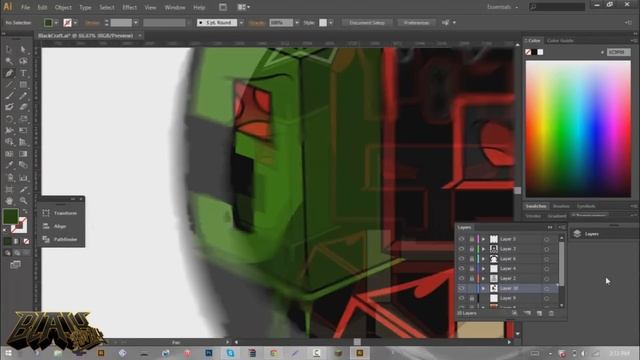640x360 pixels.
Task: Click the Delete Selection trash icon in Layers
Action: [x=551, y=313]
